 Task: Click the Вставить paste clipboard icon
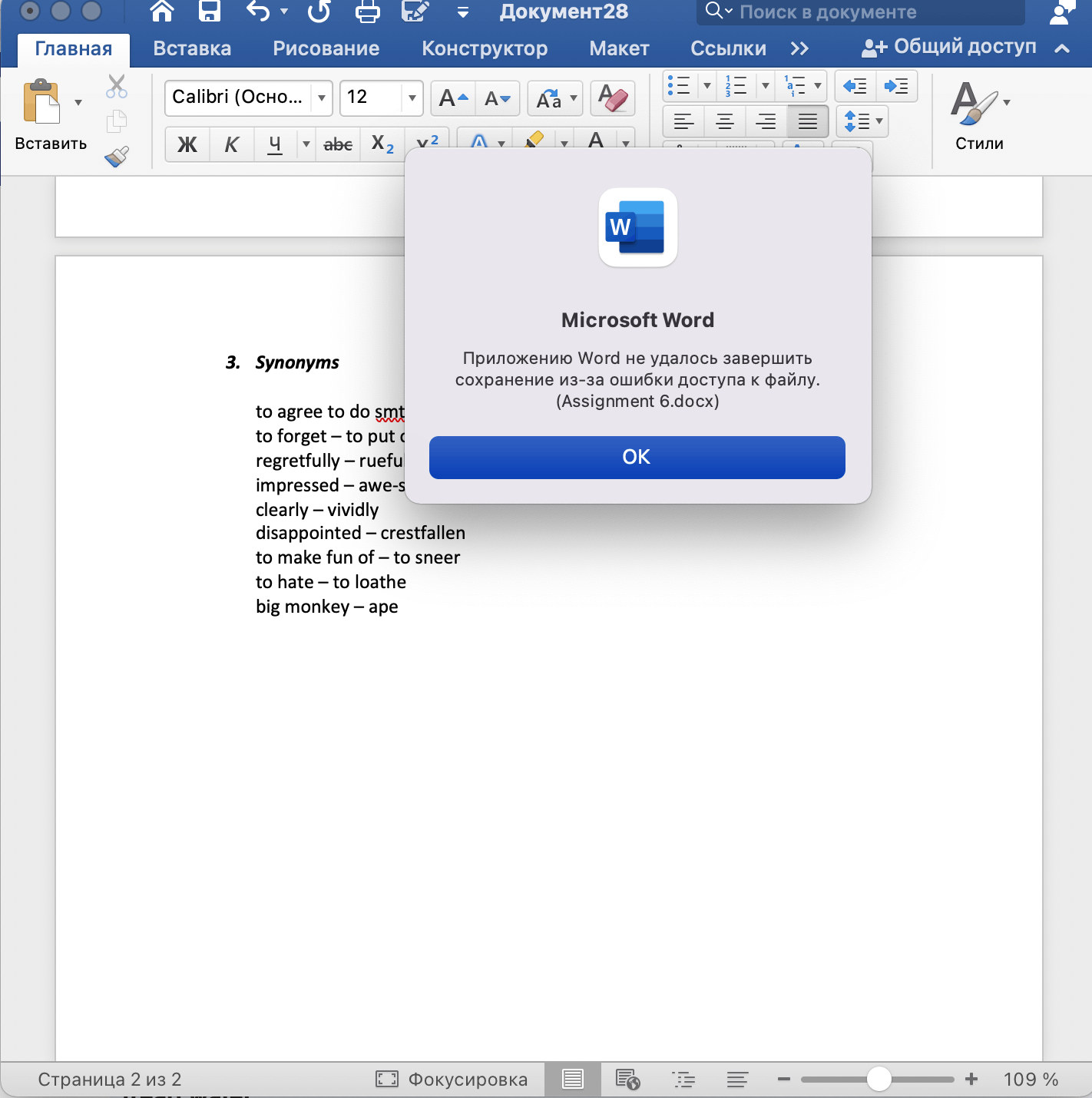(x=41, y=101)
